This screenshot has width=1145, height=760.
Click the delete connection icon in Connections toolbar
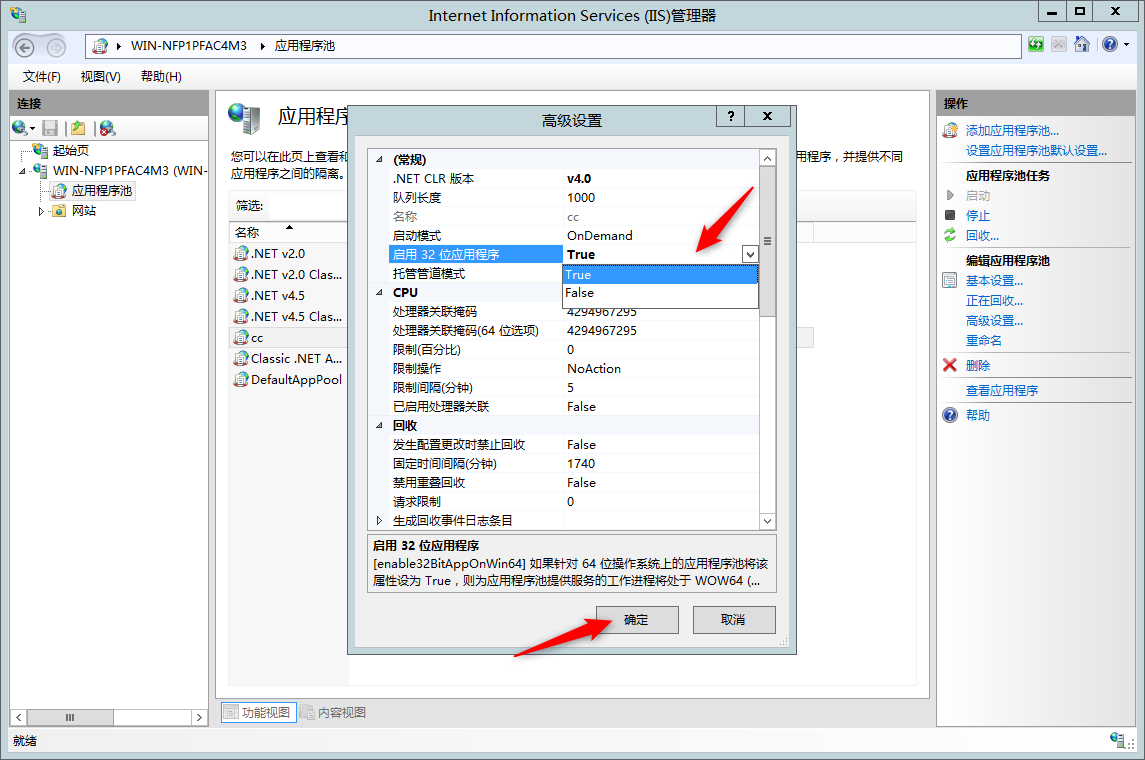107,128
